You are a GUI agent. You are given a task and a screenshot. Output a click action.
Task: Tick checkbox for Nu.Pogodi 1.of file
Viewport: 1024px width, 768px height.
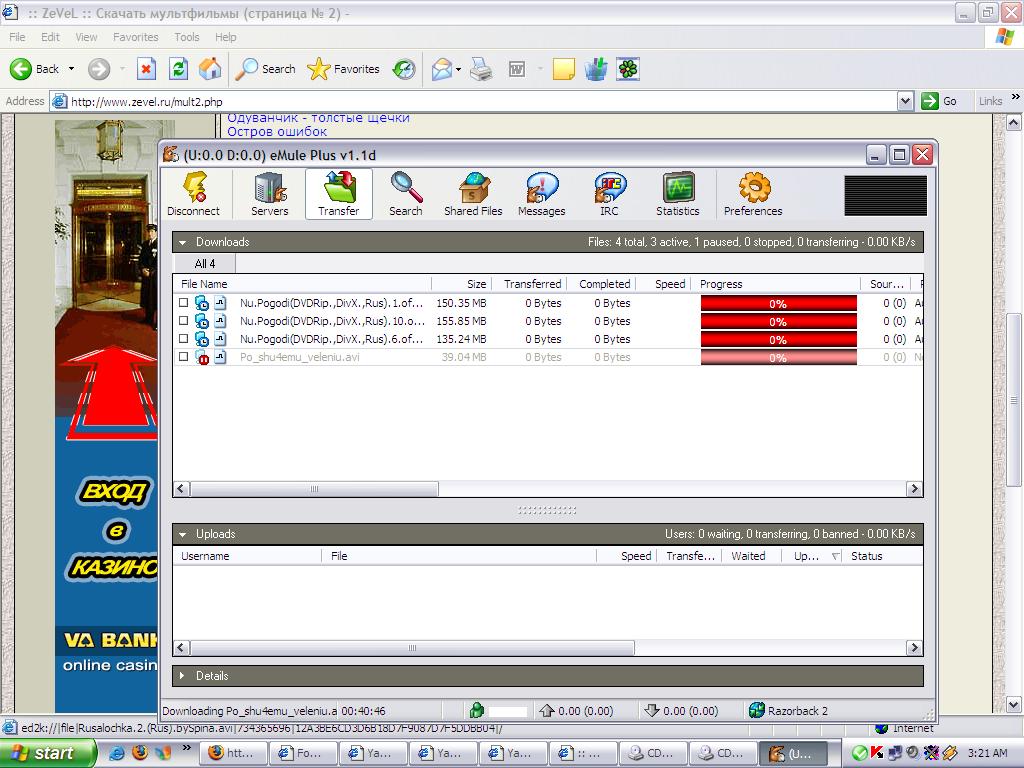(184, 302)
